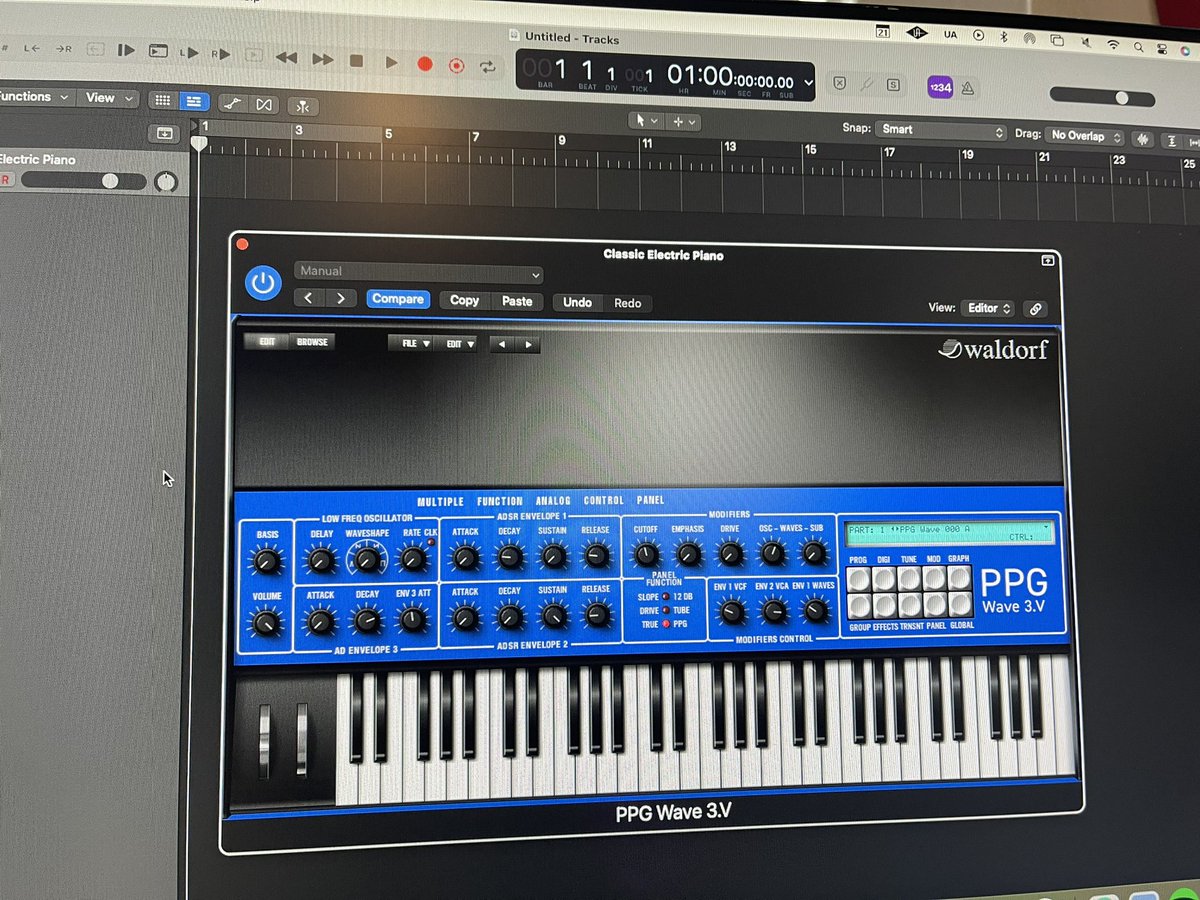Open the View Editor dropdown
1200x900 pixels.
[x=988, y=309]
